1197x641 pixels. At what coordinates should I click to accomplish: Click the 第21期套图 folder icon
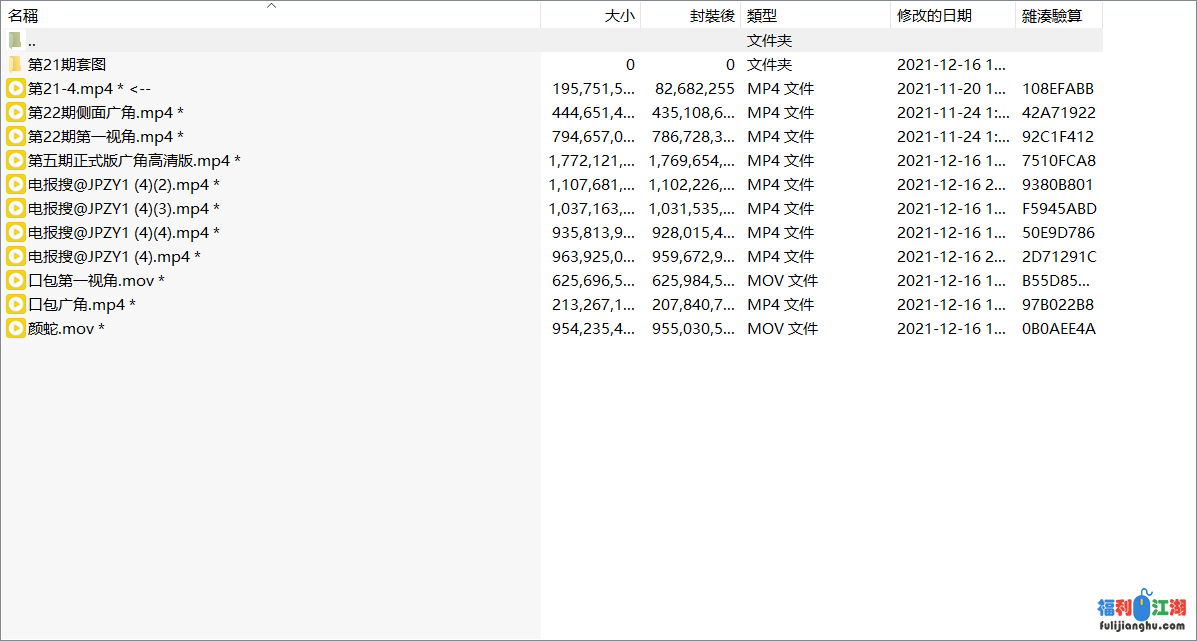click(15, 64)
